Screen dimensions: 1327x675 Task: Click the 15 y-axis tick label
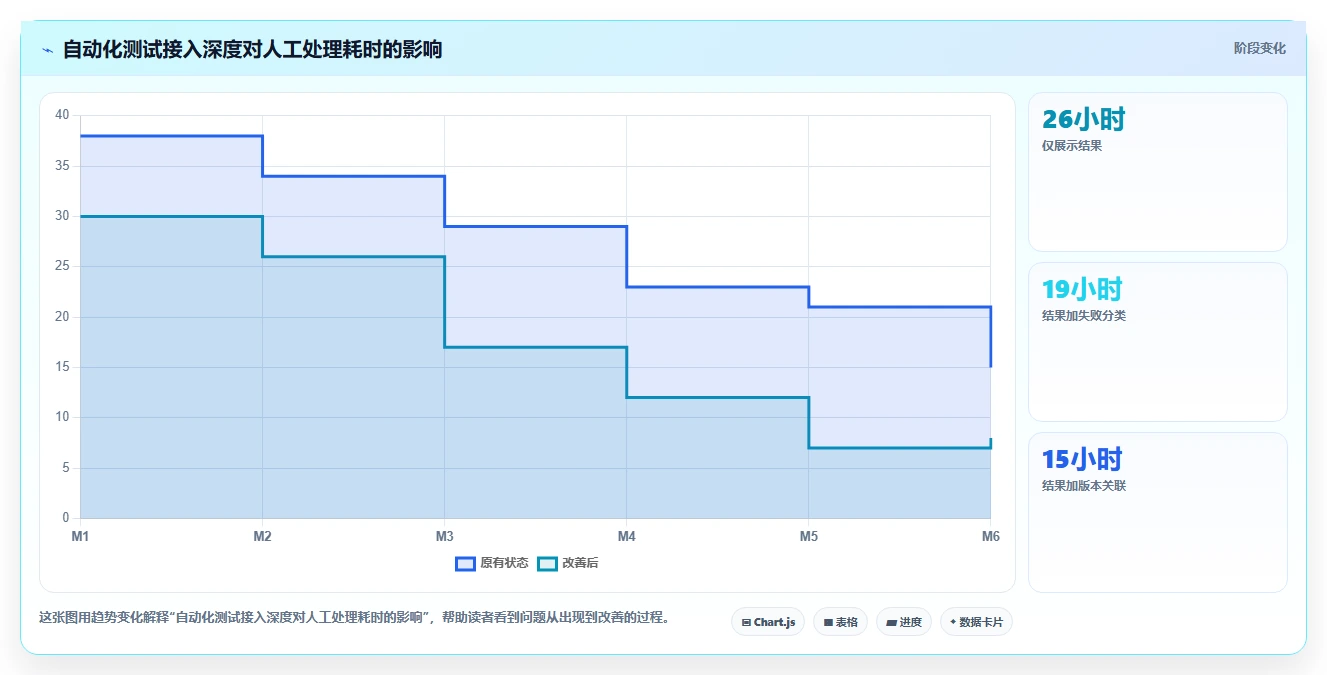62,367
